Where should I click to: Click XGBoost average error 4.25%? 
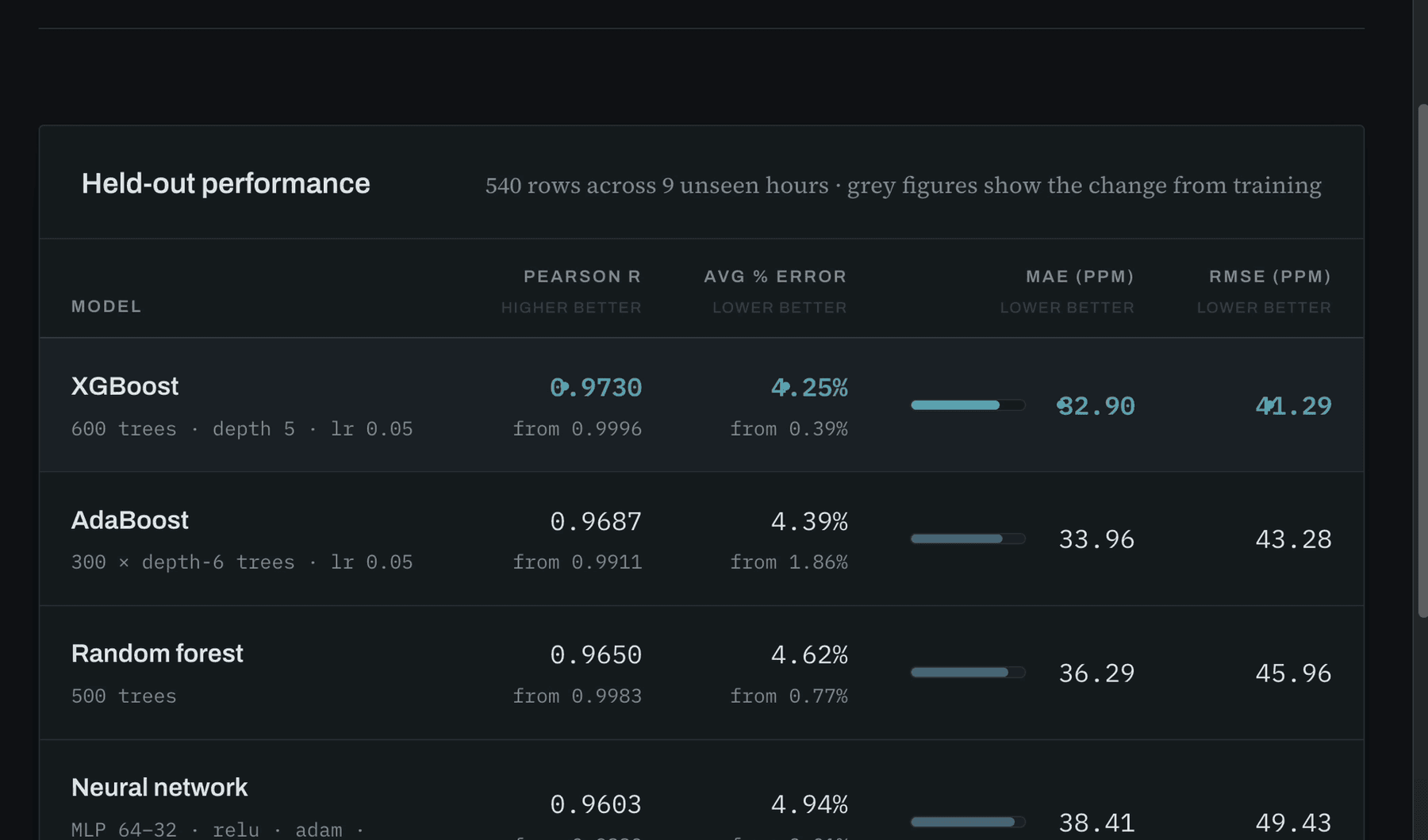click(x=809, y=387)
